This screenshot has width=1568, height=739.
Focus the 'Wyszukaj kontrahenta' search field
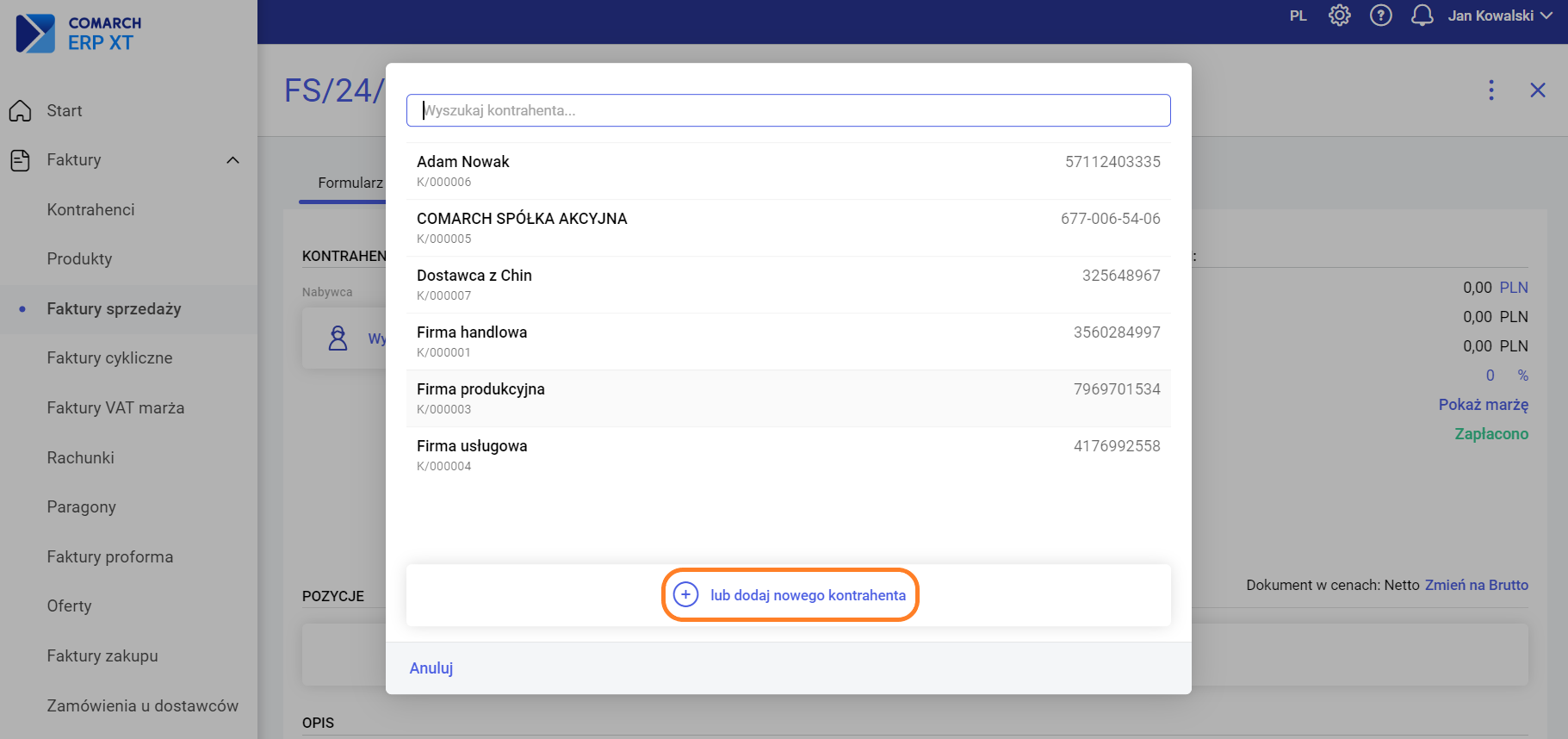coord(788,110)
